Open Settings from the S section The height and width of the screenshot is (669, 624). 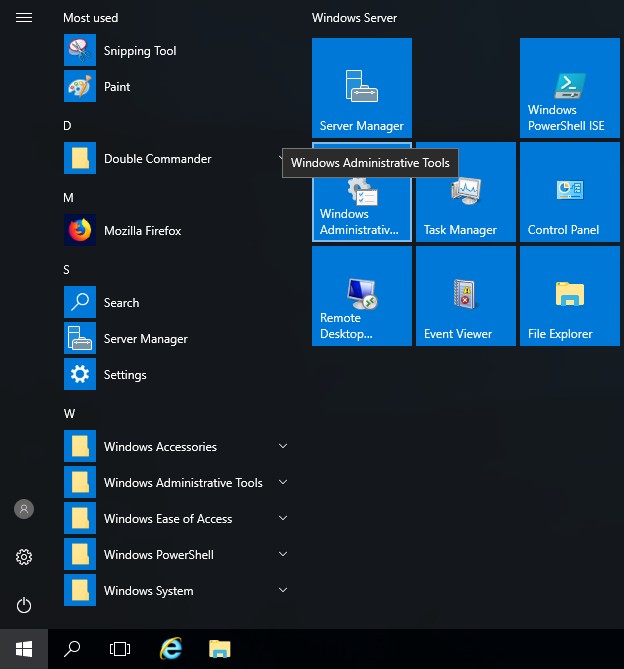click(125, 375)
